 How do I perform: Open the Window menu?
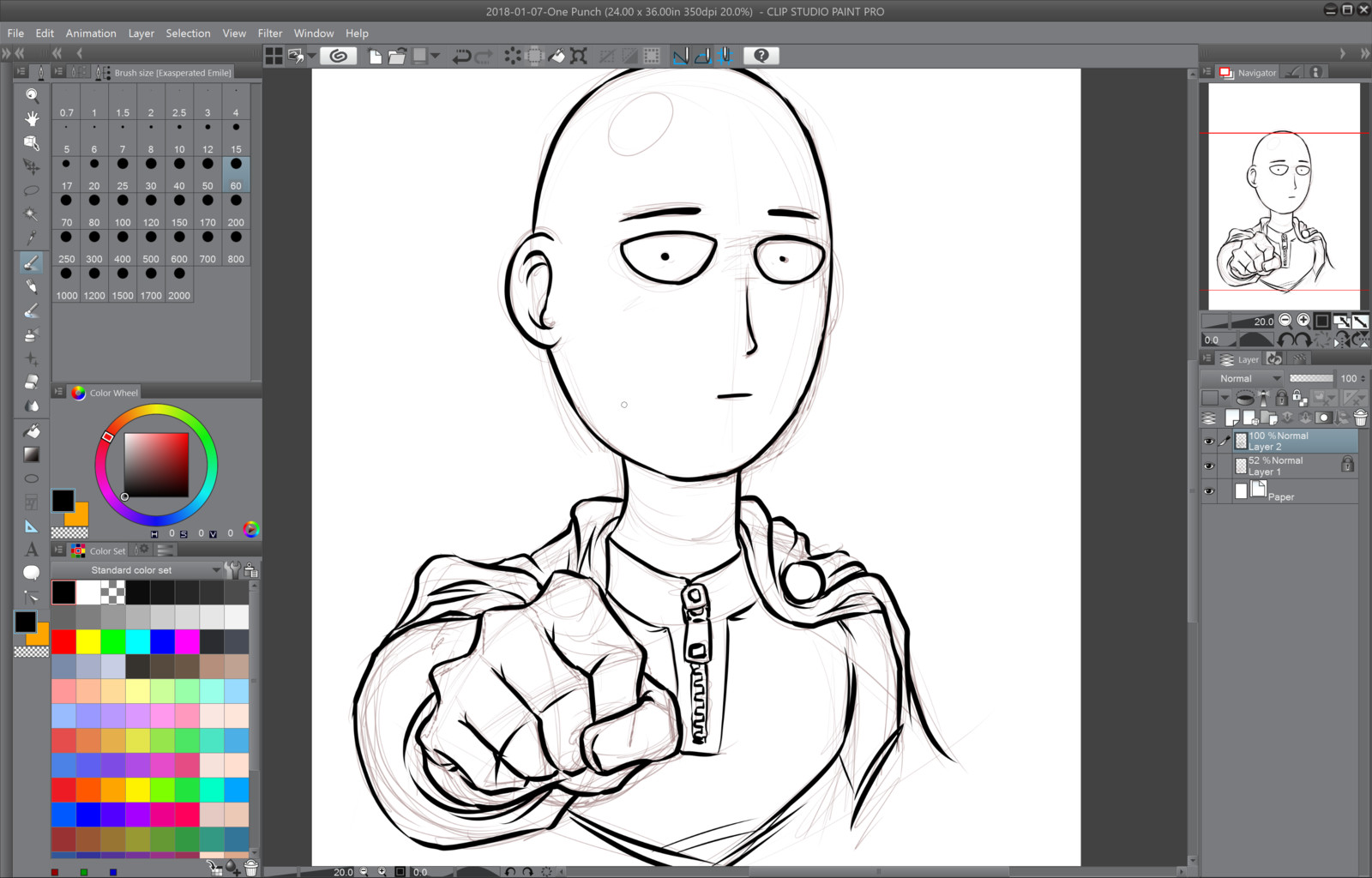pos(314,33)
